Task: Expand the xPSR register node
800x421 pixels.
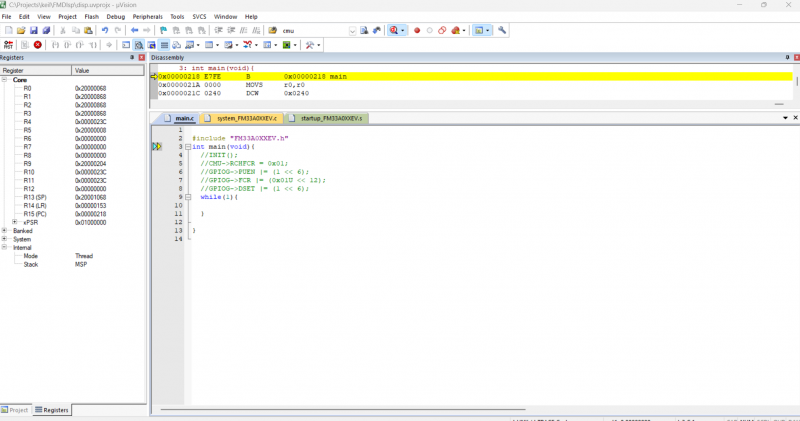Action: tap(15, 222)
